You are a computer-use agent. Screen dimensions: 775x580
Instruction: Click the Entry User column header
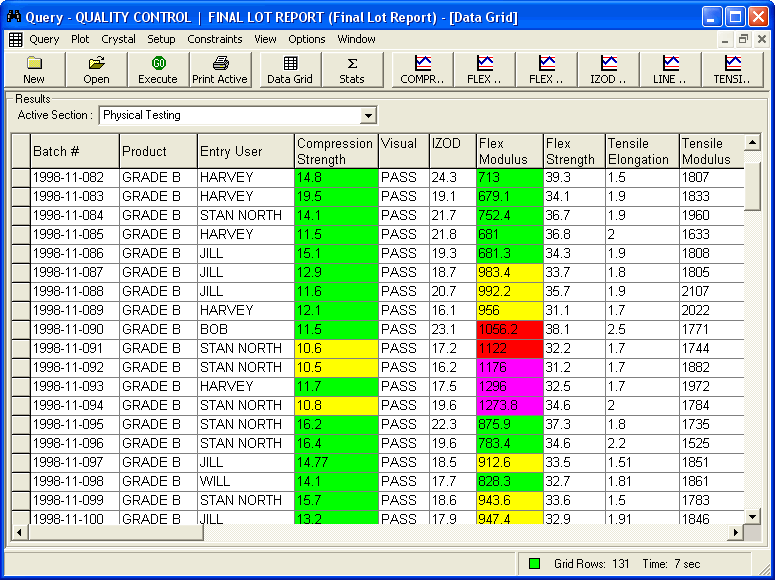(246, 151)
